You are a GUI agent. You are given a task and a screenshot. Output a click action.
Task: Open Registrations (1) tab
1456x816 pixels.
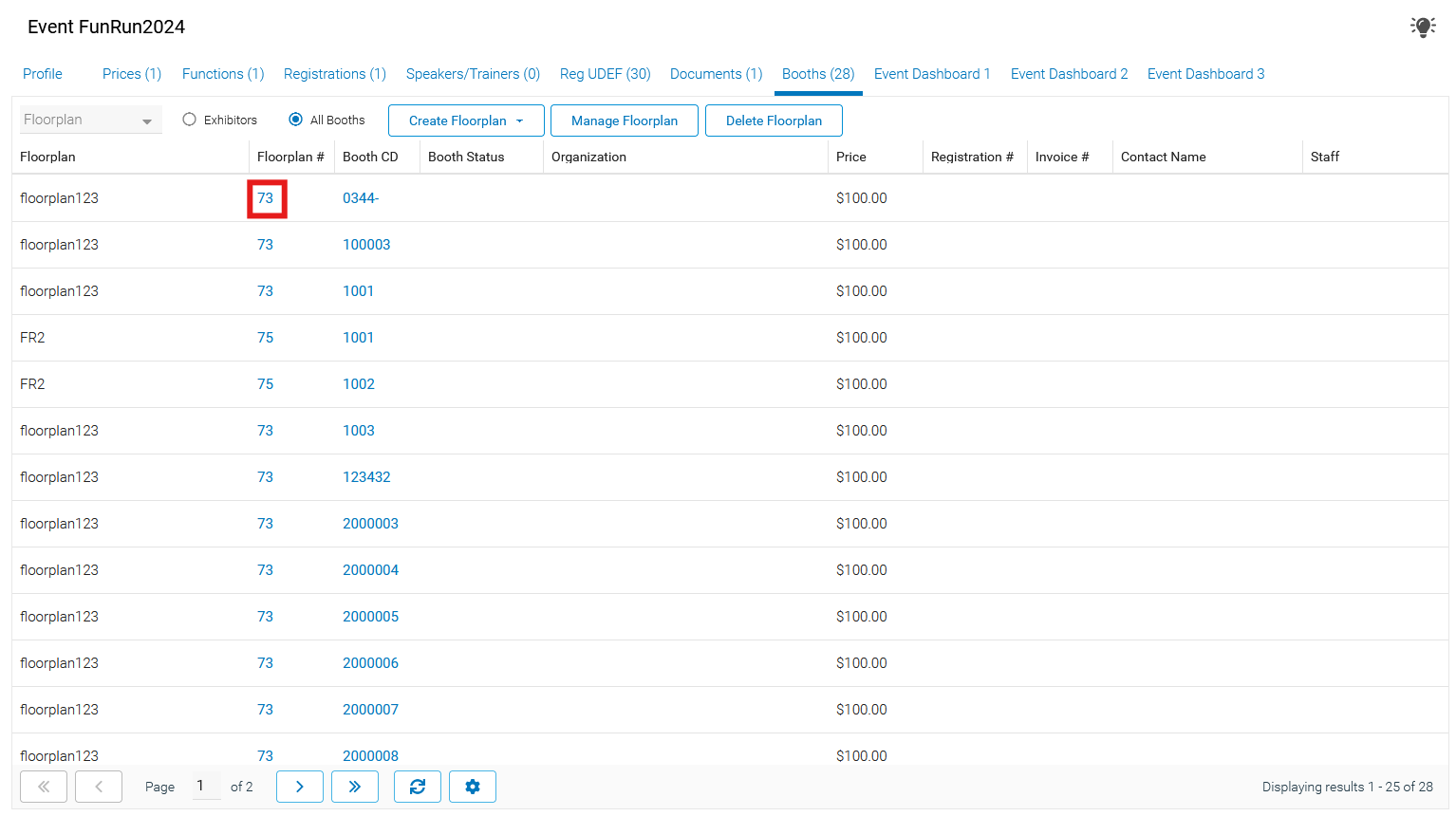click(335, 74)
